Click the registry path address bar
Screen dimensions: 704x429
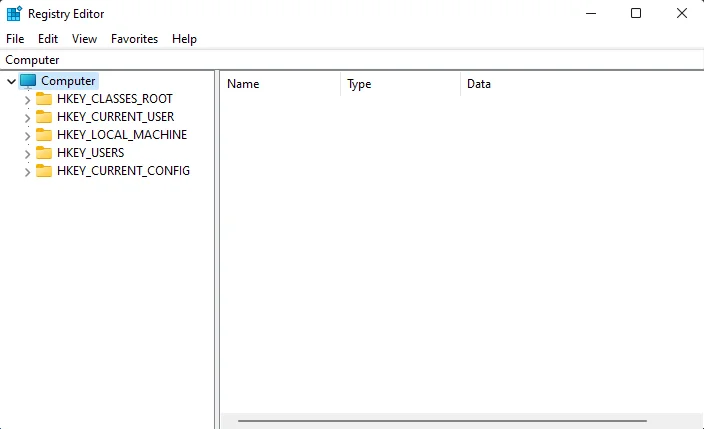click(x=350, y=60)
